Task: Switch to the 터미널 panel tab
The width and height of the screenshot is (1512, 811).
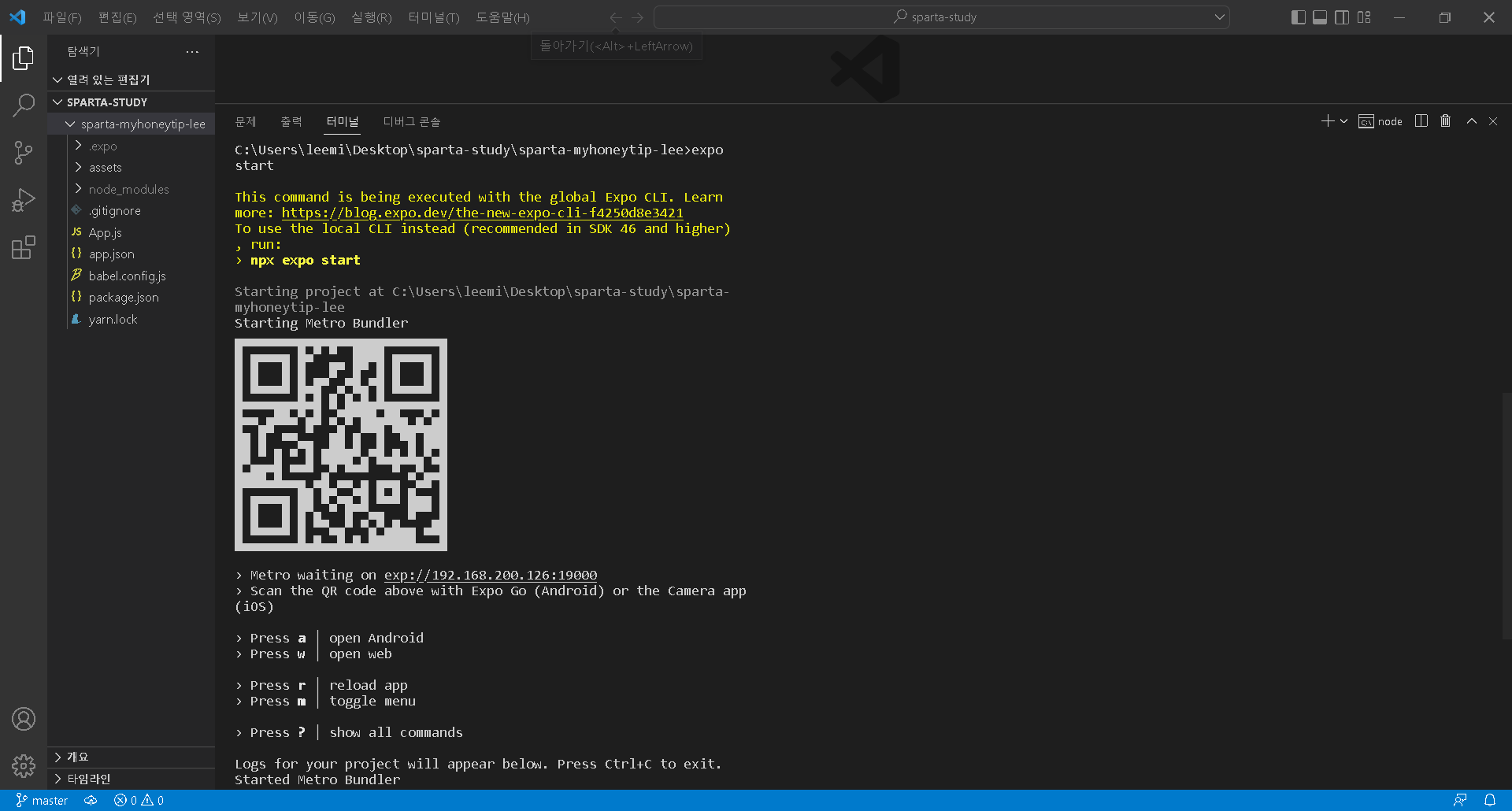Action: (x=343, y=121)
